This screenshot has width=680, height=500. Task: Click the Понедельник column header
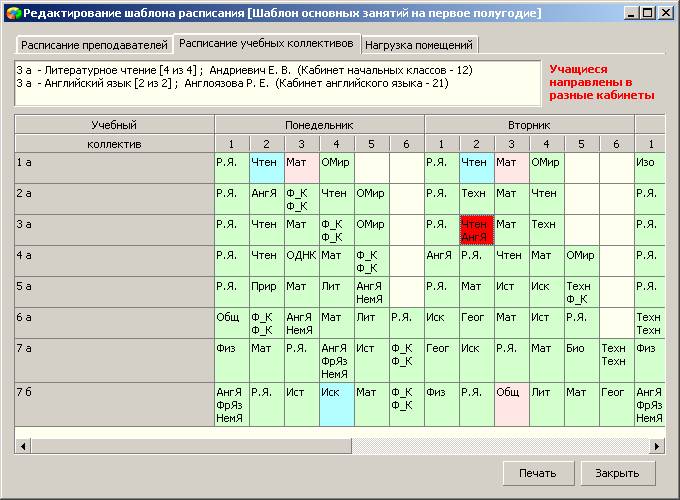tap(319, 125)
